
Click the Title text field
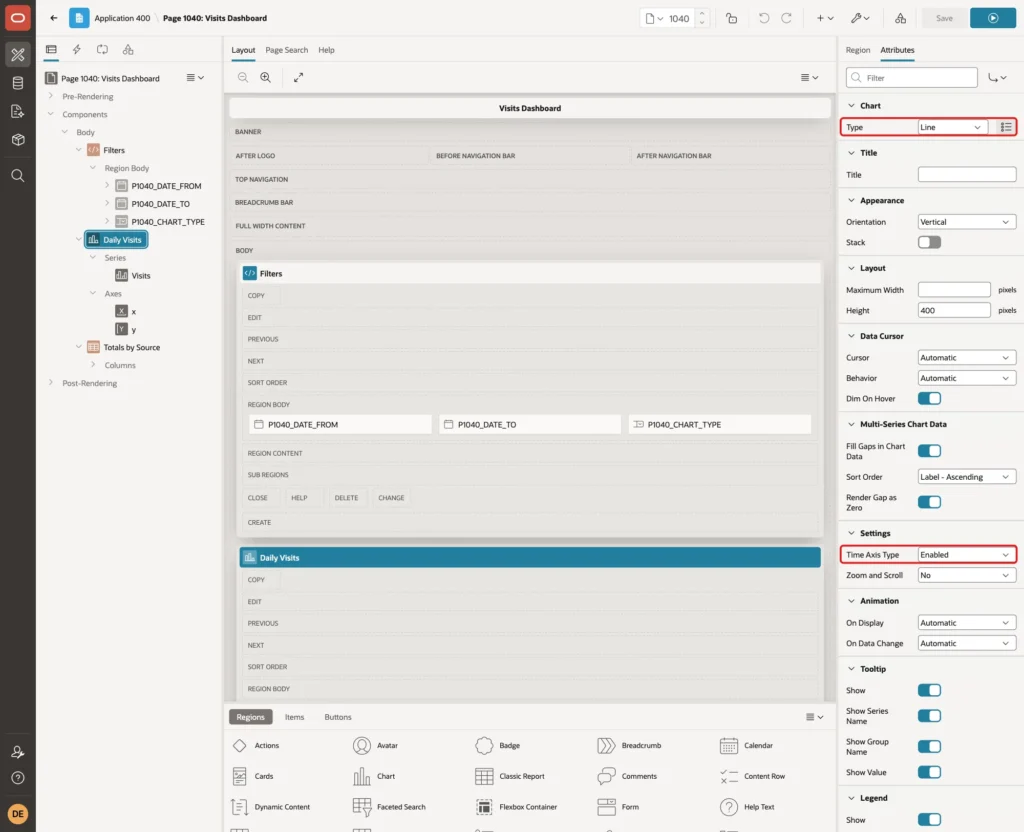pyautogui.click(x=967, y=174)
